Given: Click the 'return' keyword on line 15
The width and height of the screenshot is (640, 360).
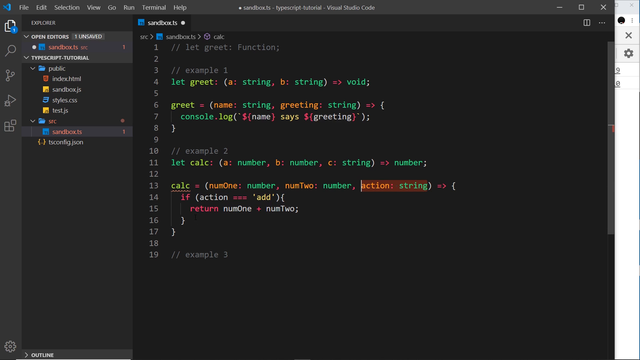Looking at the screenshot, I should coord(204,209).
